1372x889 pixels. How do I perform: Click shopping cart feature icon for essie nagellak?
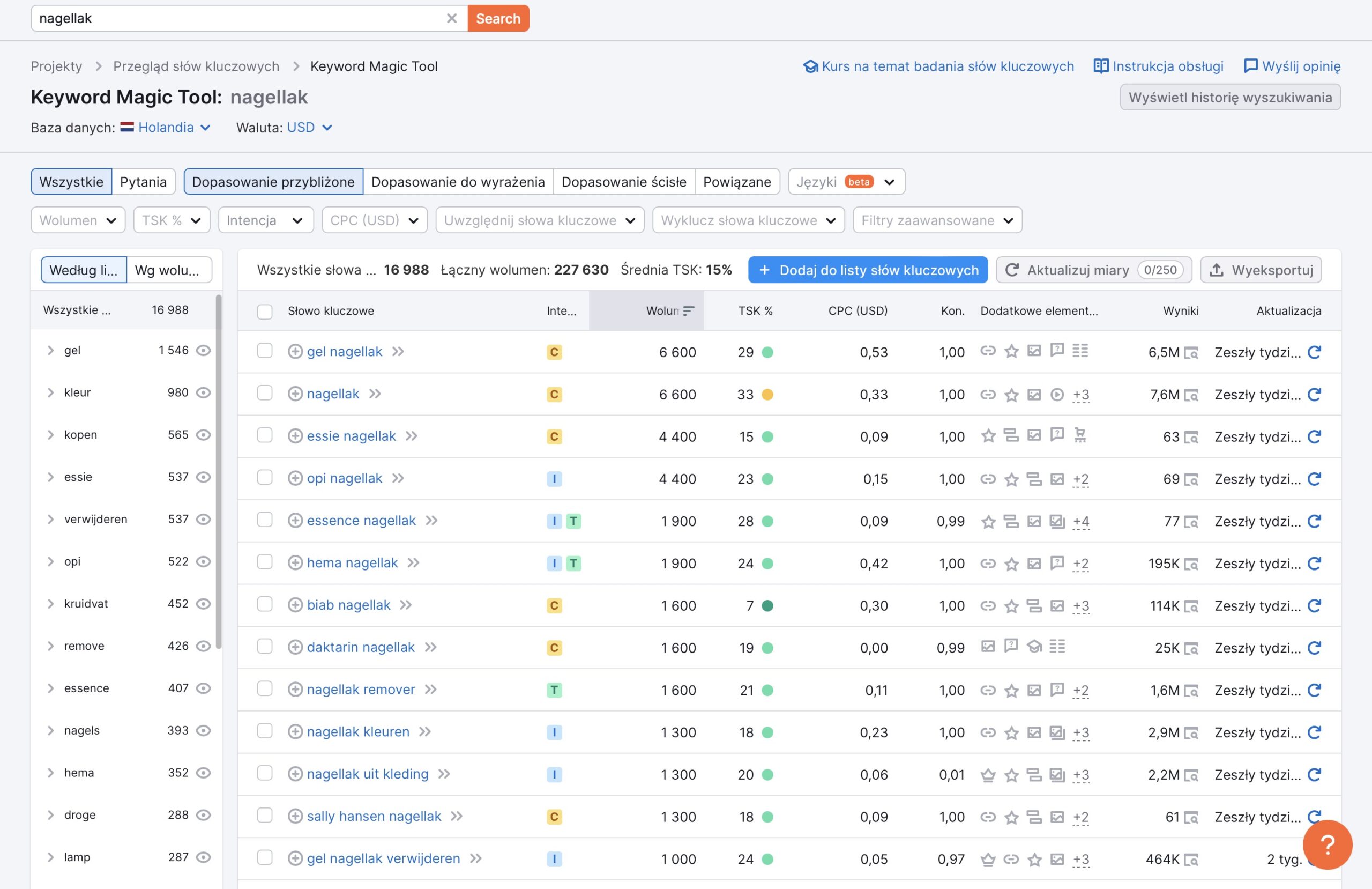click(1080, 435)
